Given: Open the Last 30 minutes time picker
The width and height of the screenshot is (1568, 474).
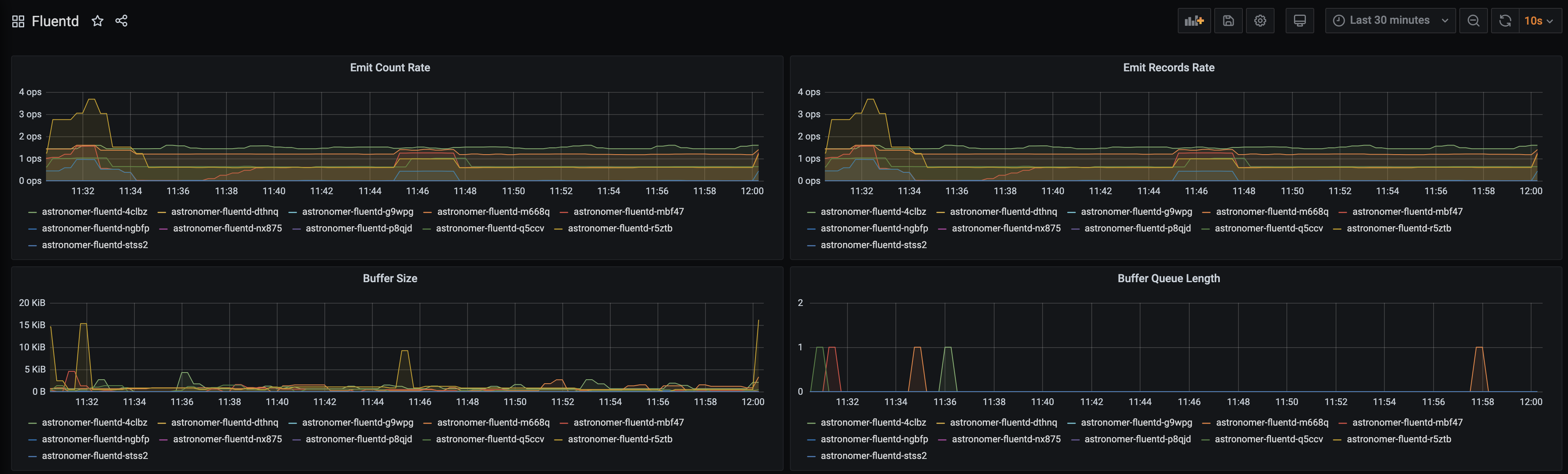Looking at the screenshot, I should click(1390, 20).
